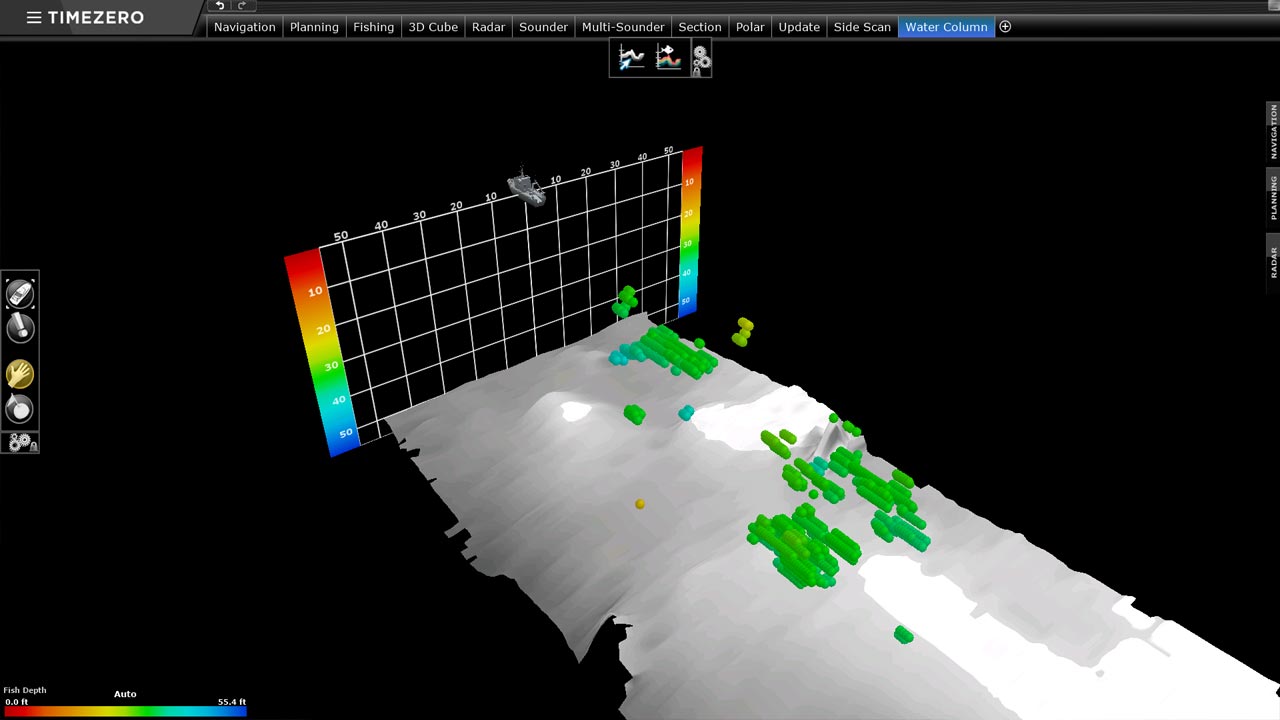Select the hand pan tool
1280x720 pixels.
click(x=20, y=374)
